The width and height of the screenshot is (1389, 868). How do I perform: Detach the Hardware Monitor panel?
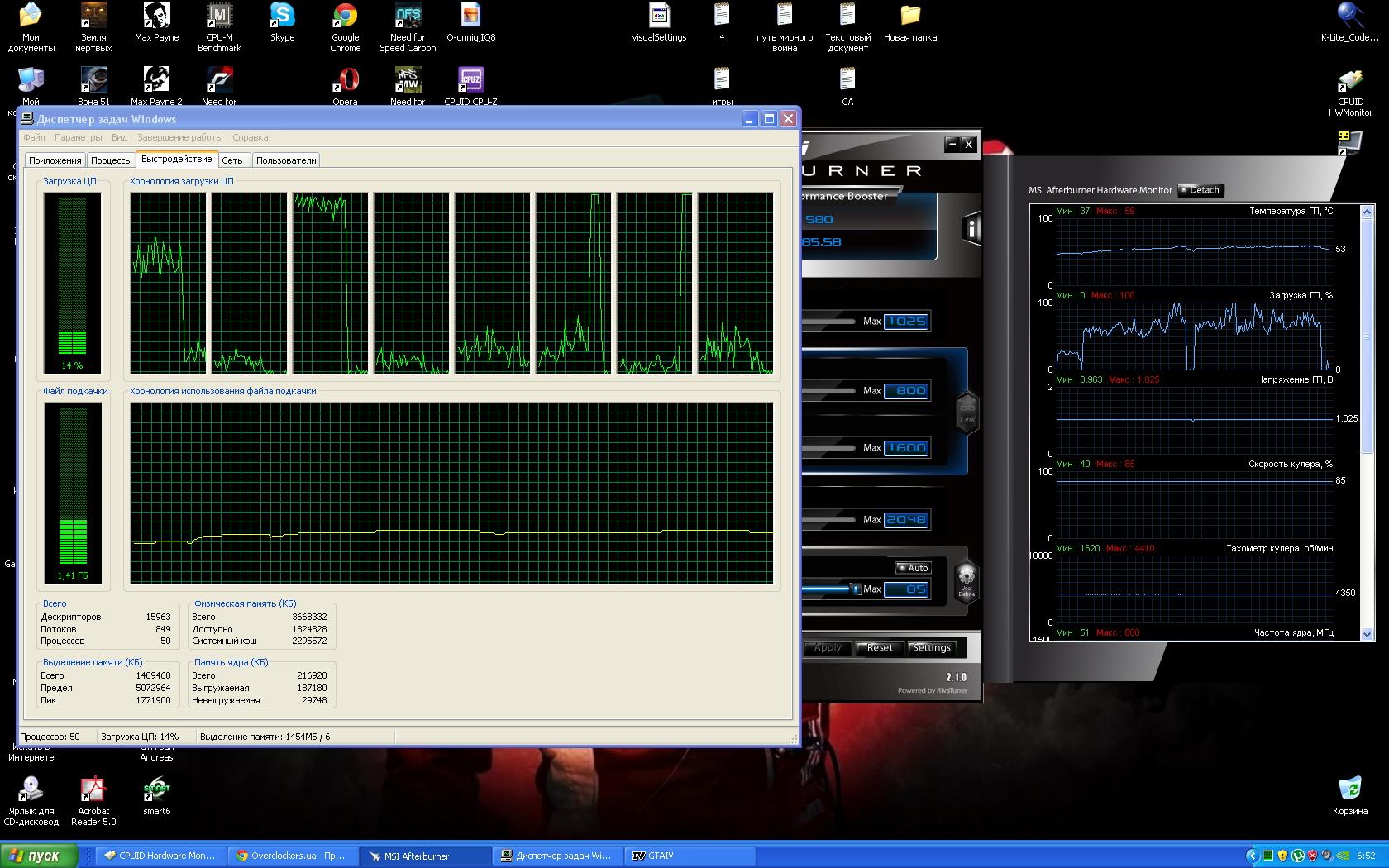(1200, 190)
